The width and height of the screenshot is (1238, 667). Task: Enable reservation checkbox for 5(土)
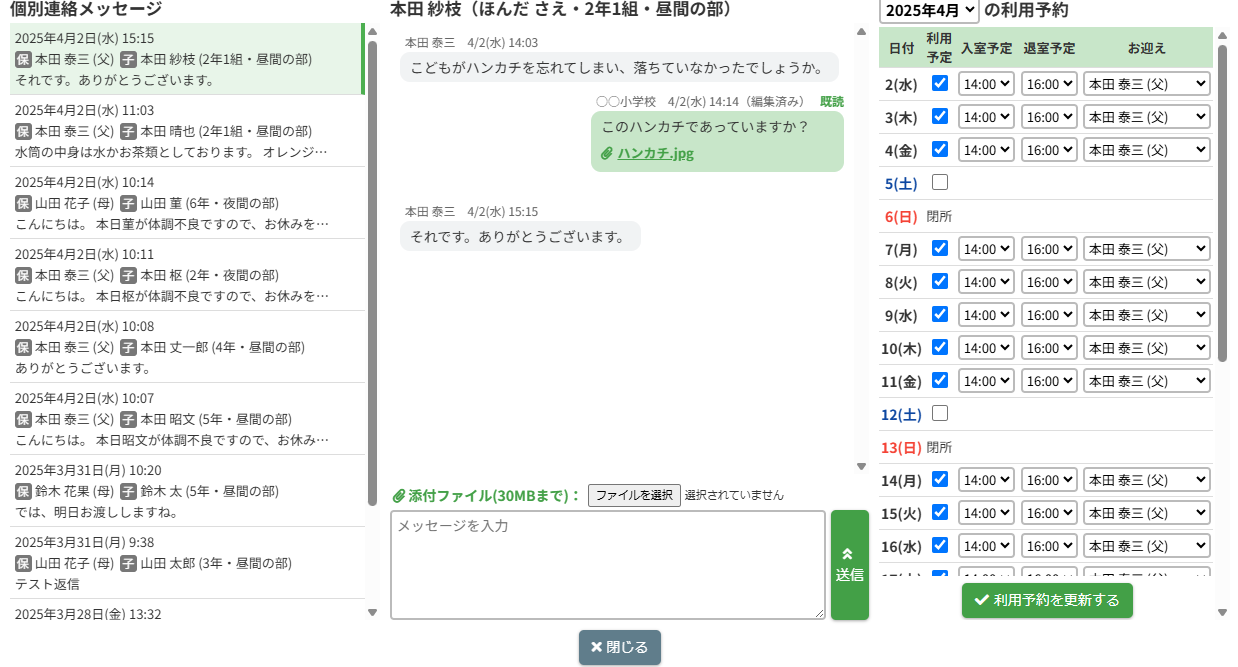(x=940, y=182)
